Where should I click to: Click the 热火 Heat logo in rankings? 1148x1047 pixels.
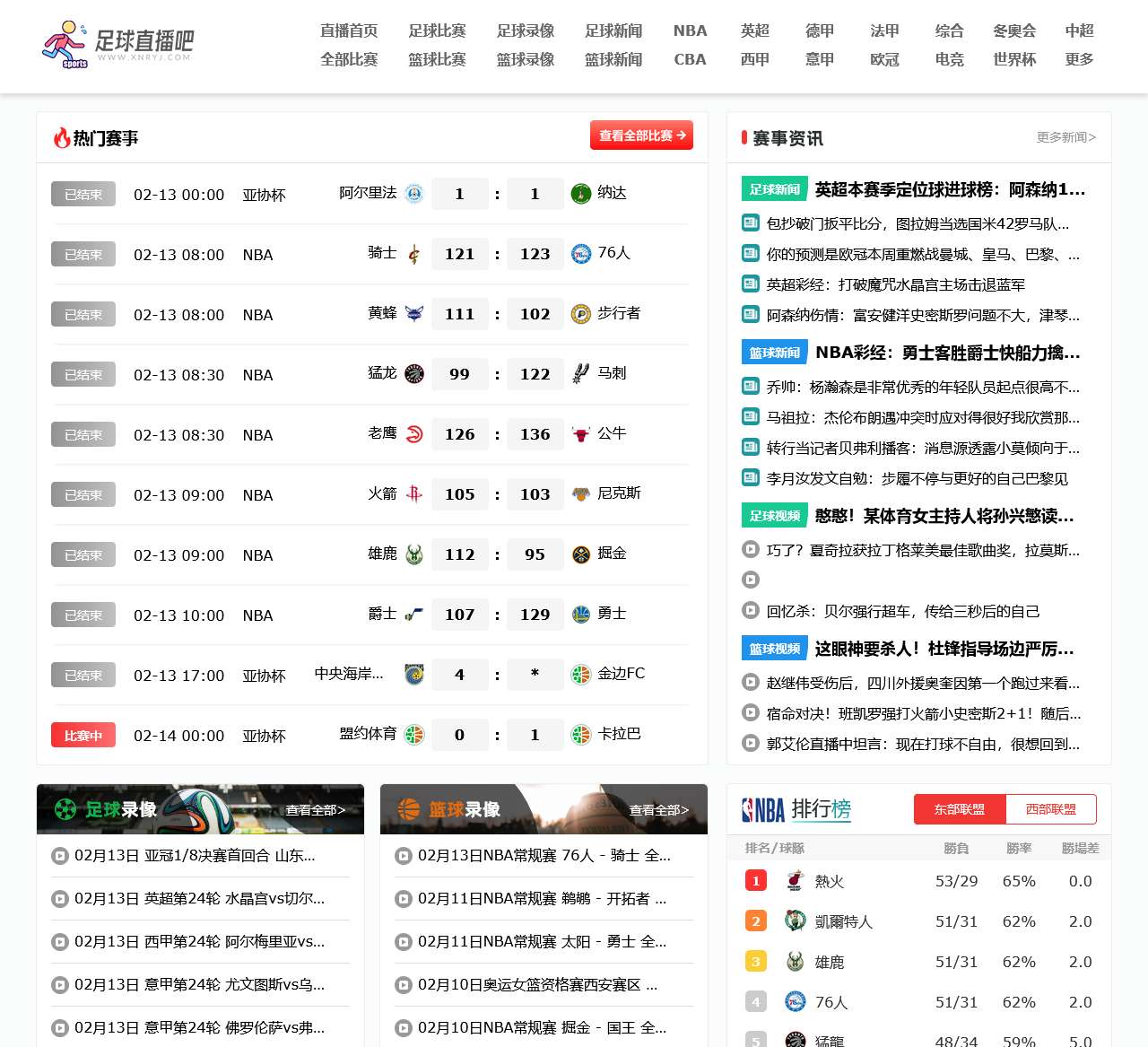pyautogui.click(x=795, y=881)
